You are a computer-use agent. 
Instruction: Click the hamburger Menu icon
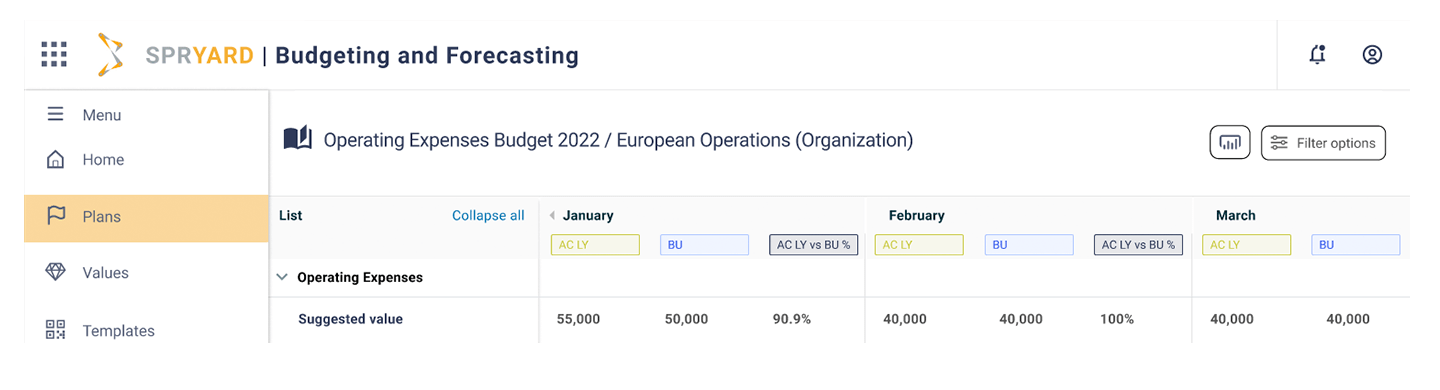[x=56, y=115]
